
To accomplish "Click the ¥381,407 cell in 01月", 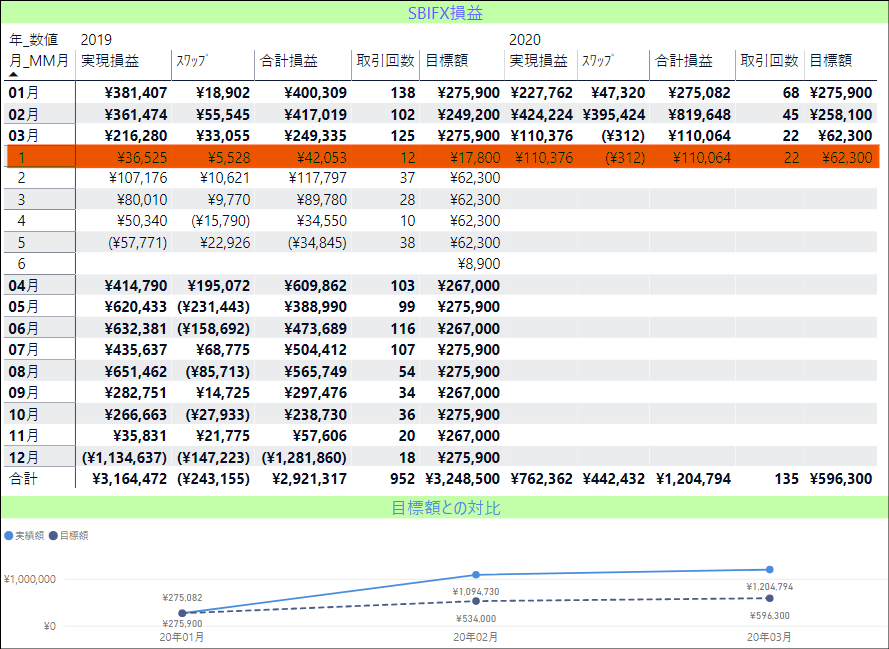I will point(136,93).
